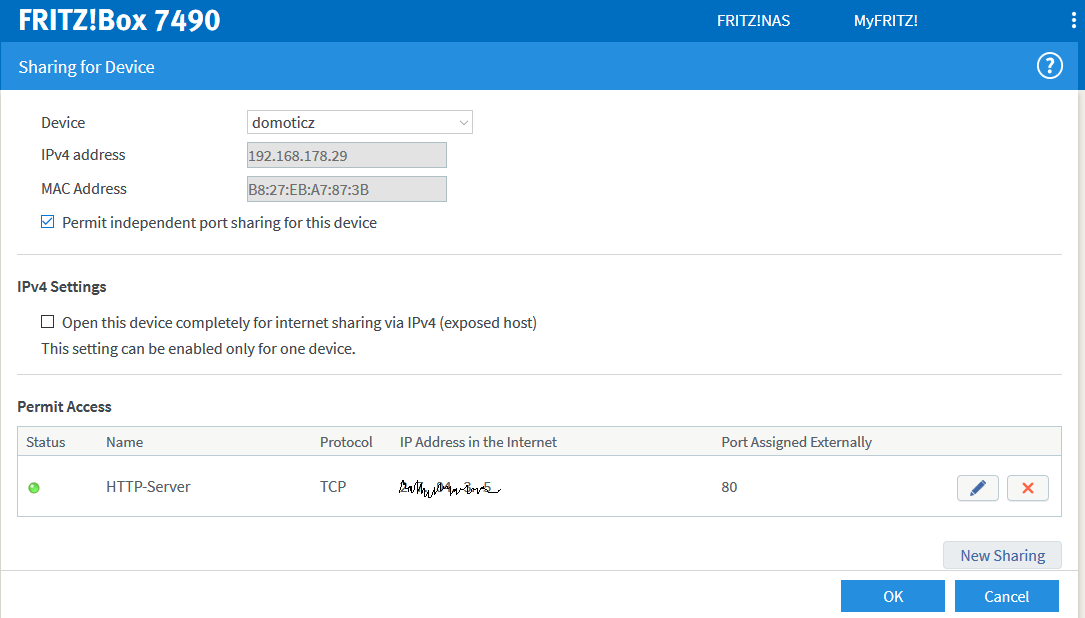Image resolution: width=1085 pixels, height=618 pixels.
Task: Click the IPv4 Settings section heading
Action: coord(62,287)
